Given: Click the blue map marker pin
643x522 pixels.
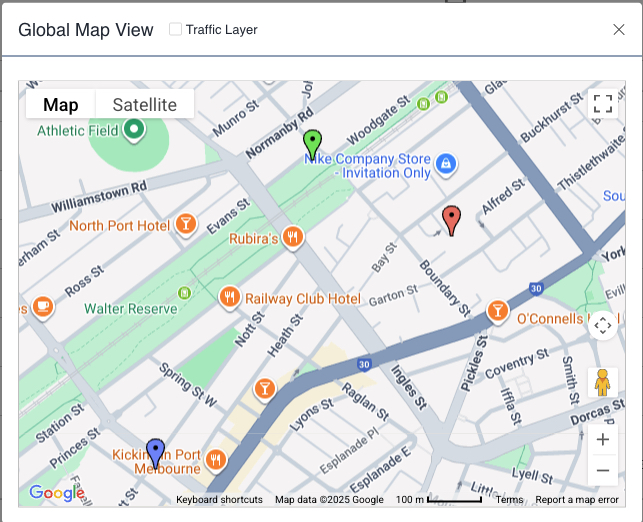Looking at the screenshot, I should [x=155, y=454].
